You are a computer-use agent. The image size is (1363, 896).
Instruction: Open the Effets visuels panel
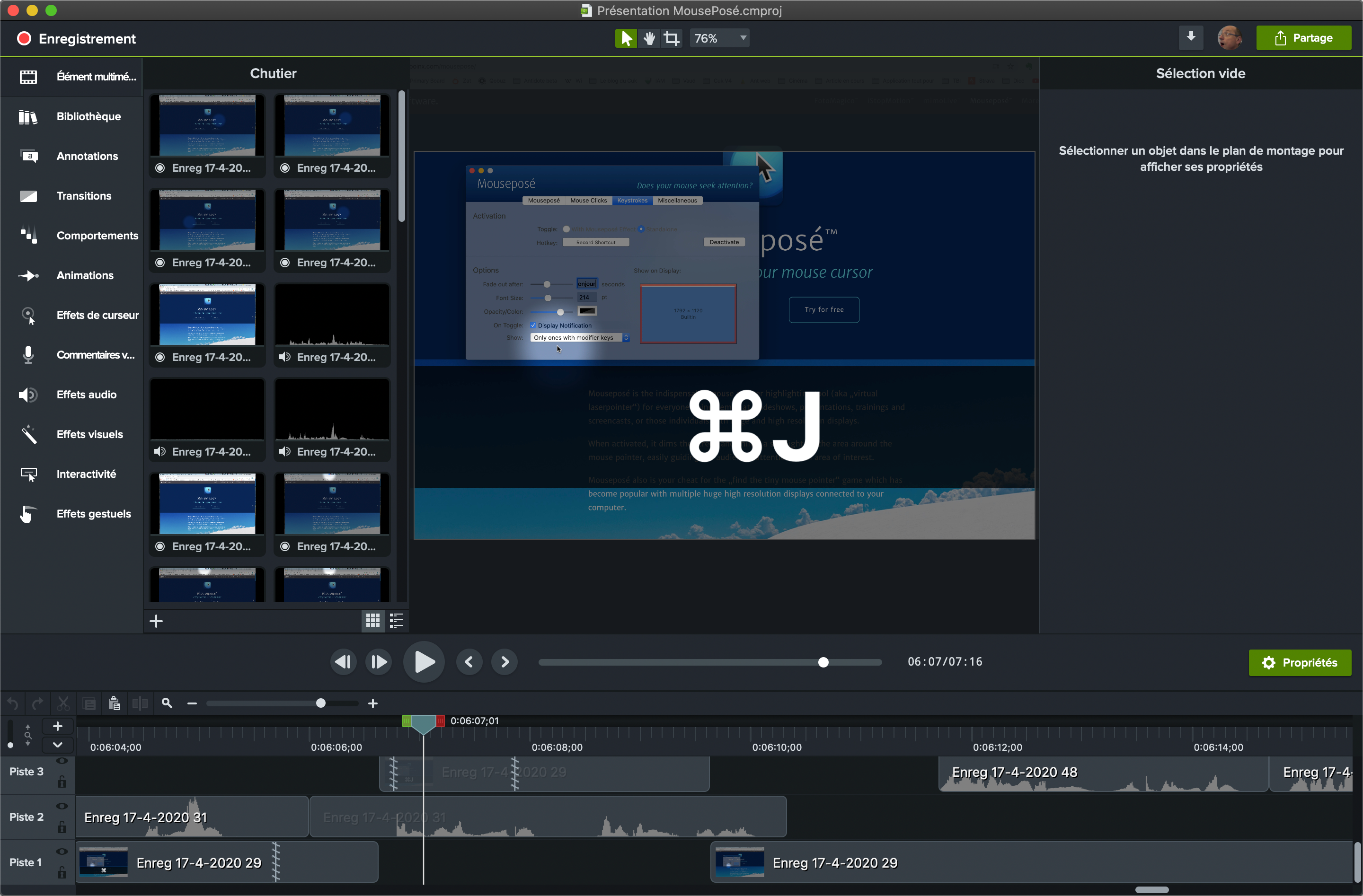pos(71,434)
